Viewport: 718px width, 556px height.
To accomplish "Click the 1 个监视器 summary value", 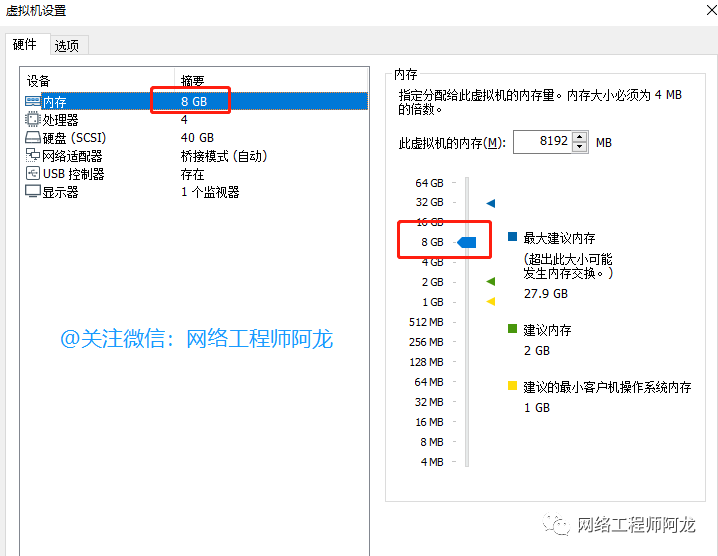I will [210, 192].
